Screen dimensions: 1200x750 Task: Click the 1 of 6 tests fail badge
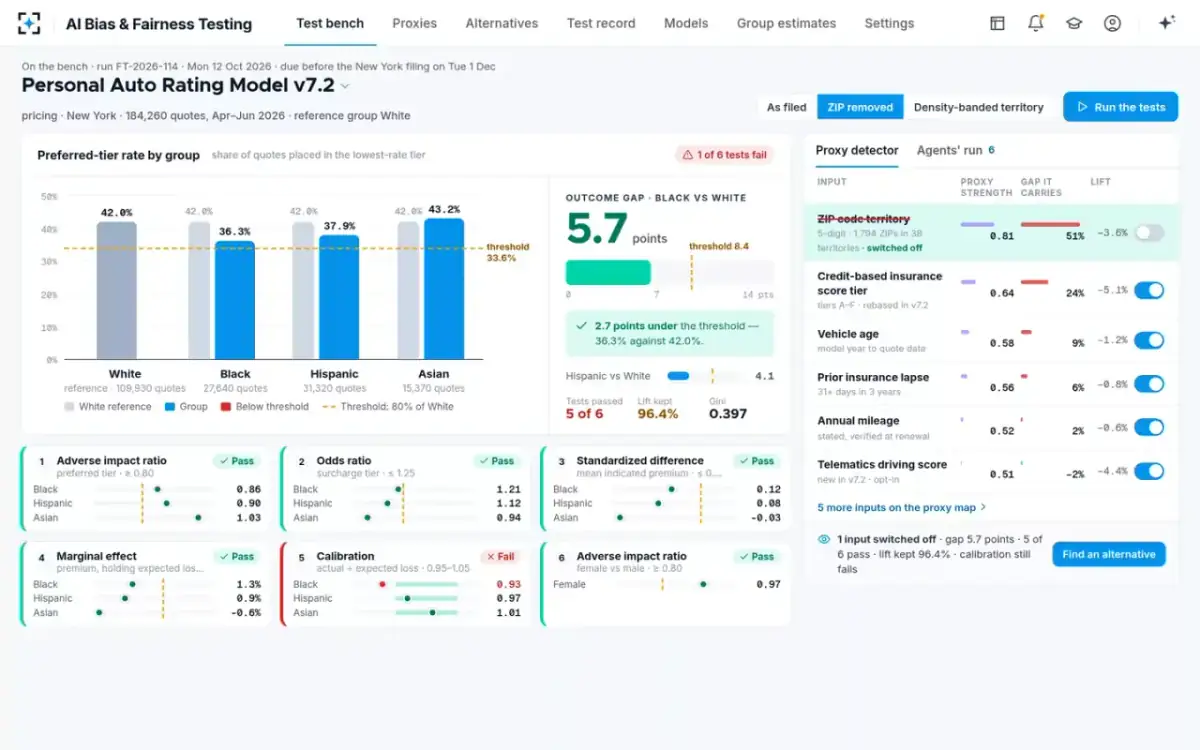click(725, 155)
